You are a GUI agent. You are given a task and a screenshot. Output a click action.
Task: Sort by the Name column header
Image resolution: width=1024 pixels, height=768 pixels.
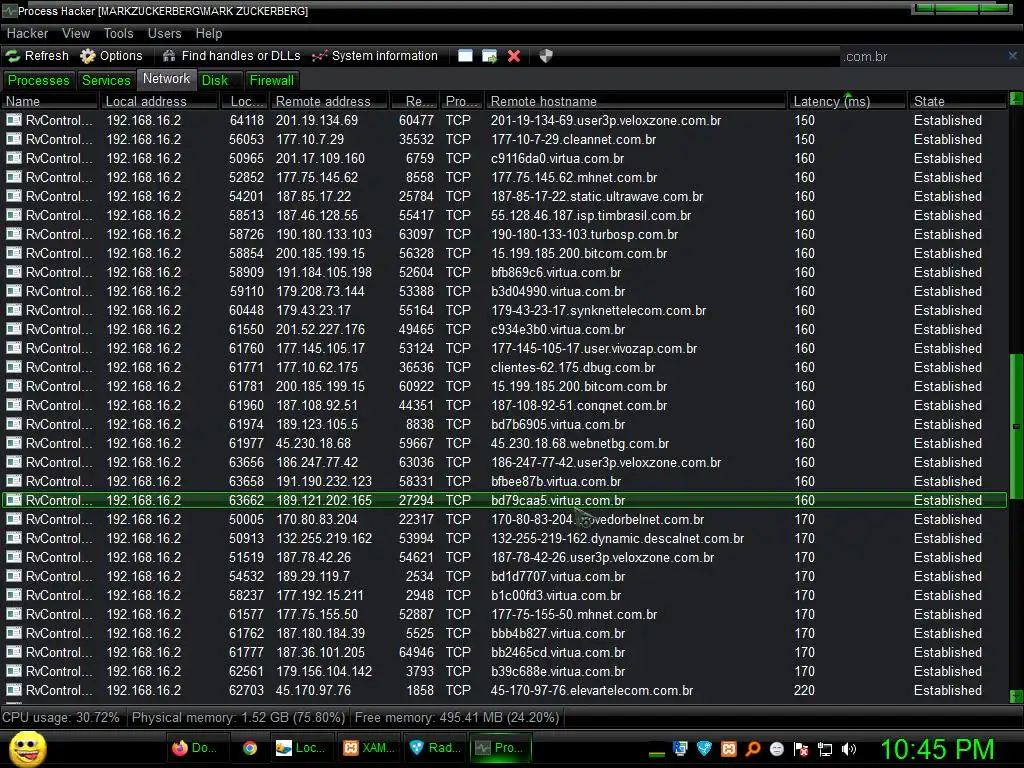tap(50, 101)
